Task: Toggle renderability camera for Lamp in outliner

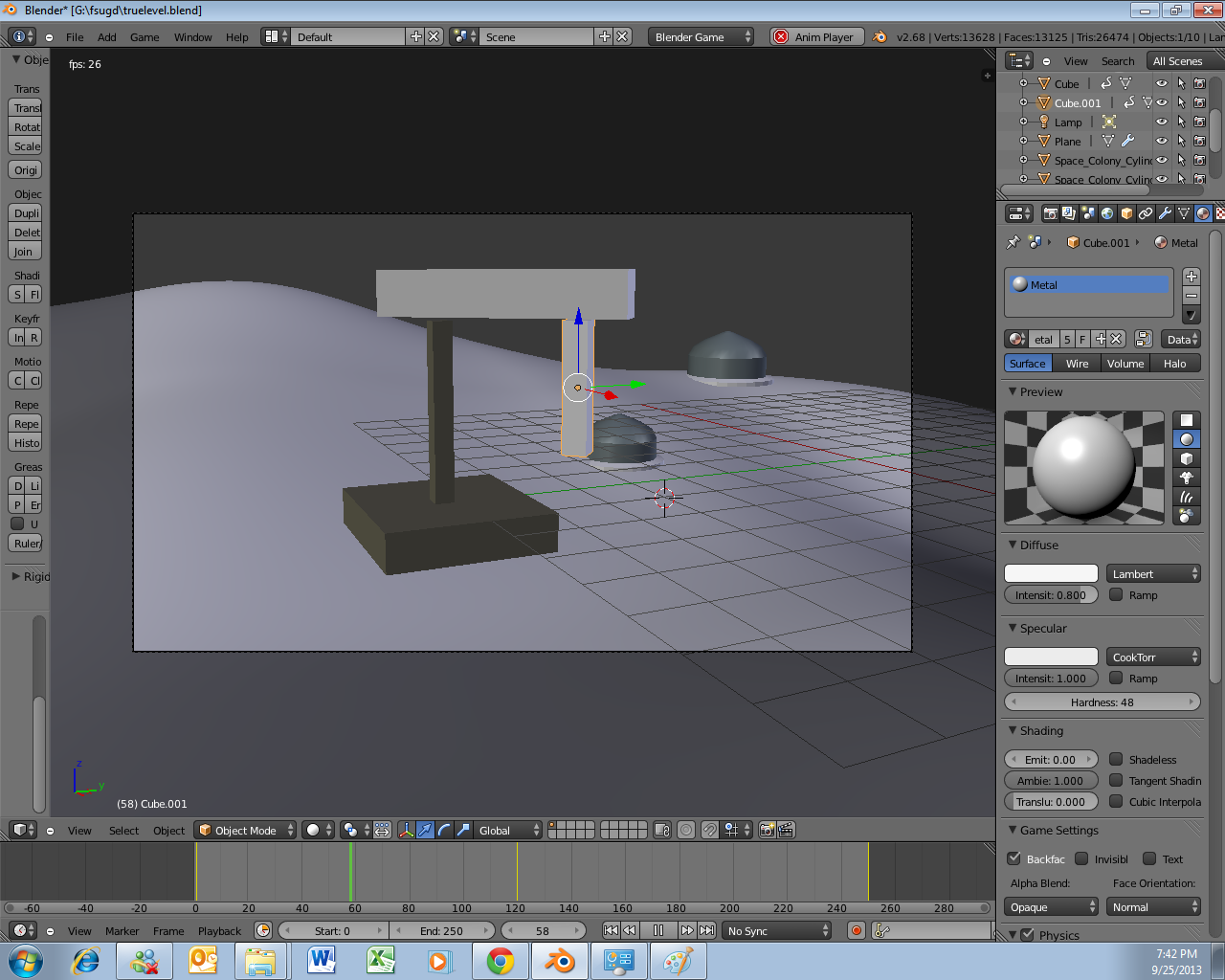Action: tap(1199, 122)
